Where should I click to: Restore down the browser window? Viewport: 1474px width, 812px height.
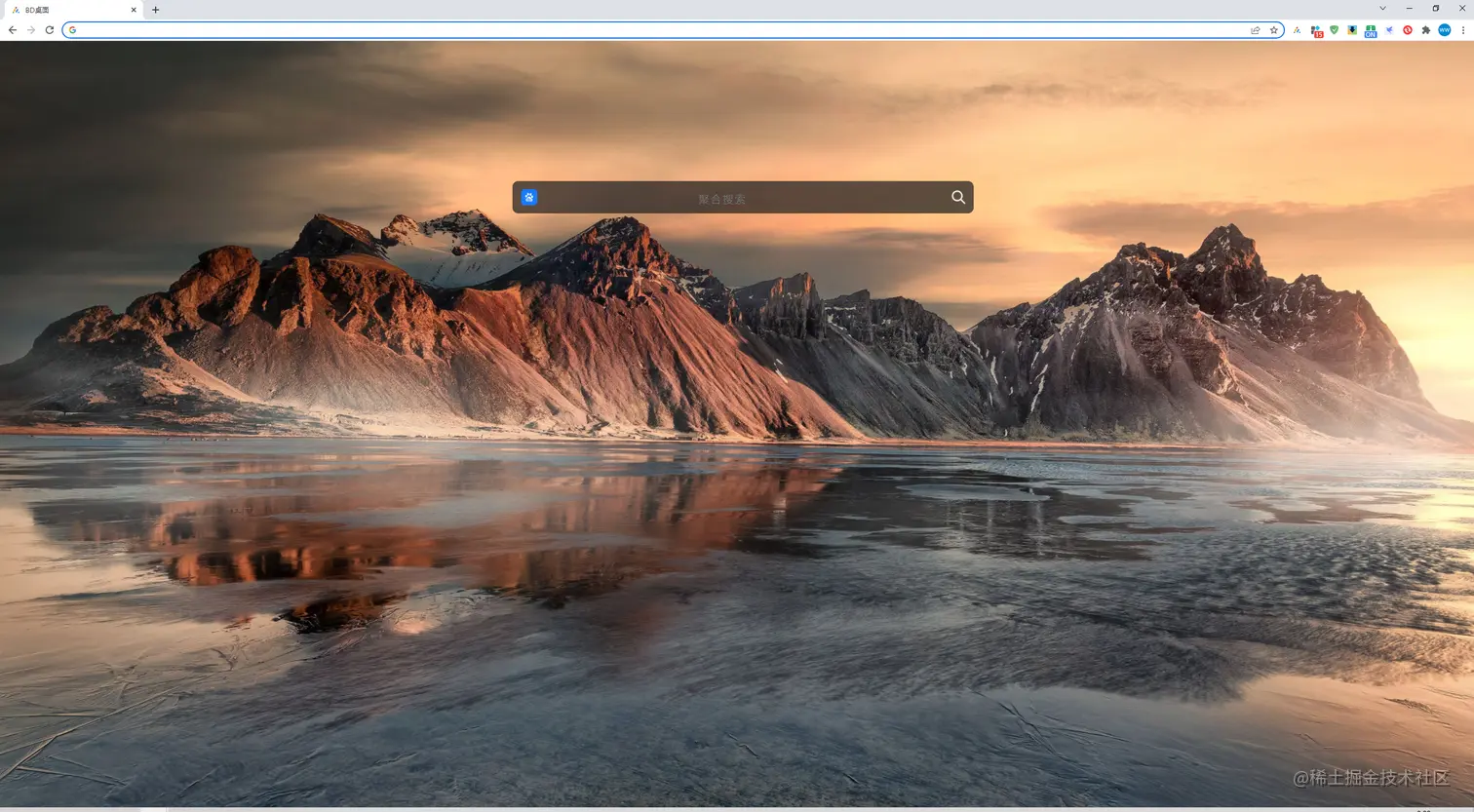1436,8
